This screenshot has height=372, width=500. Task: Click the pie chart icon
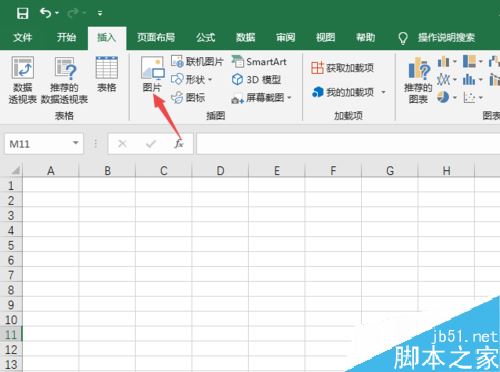443,97
